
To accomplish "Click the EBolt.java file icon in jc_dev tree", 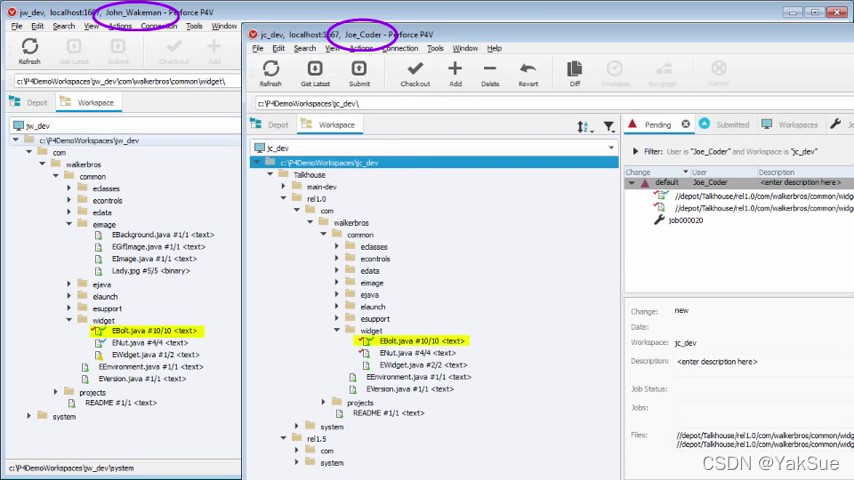I will point(367,341).
